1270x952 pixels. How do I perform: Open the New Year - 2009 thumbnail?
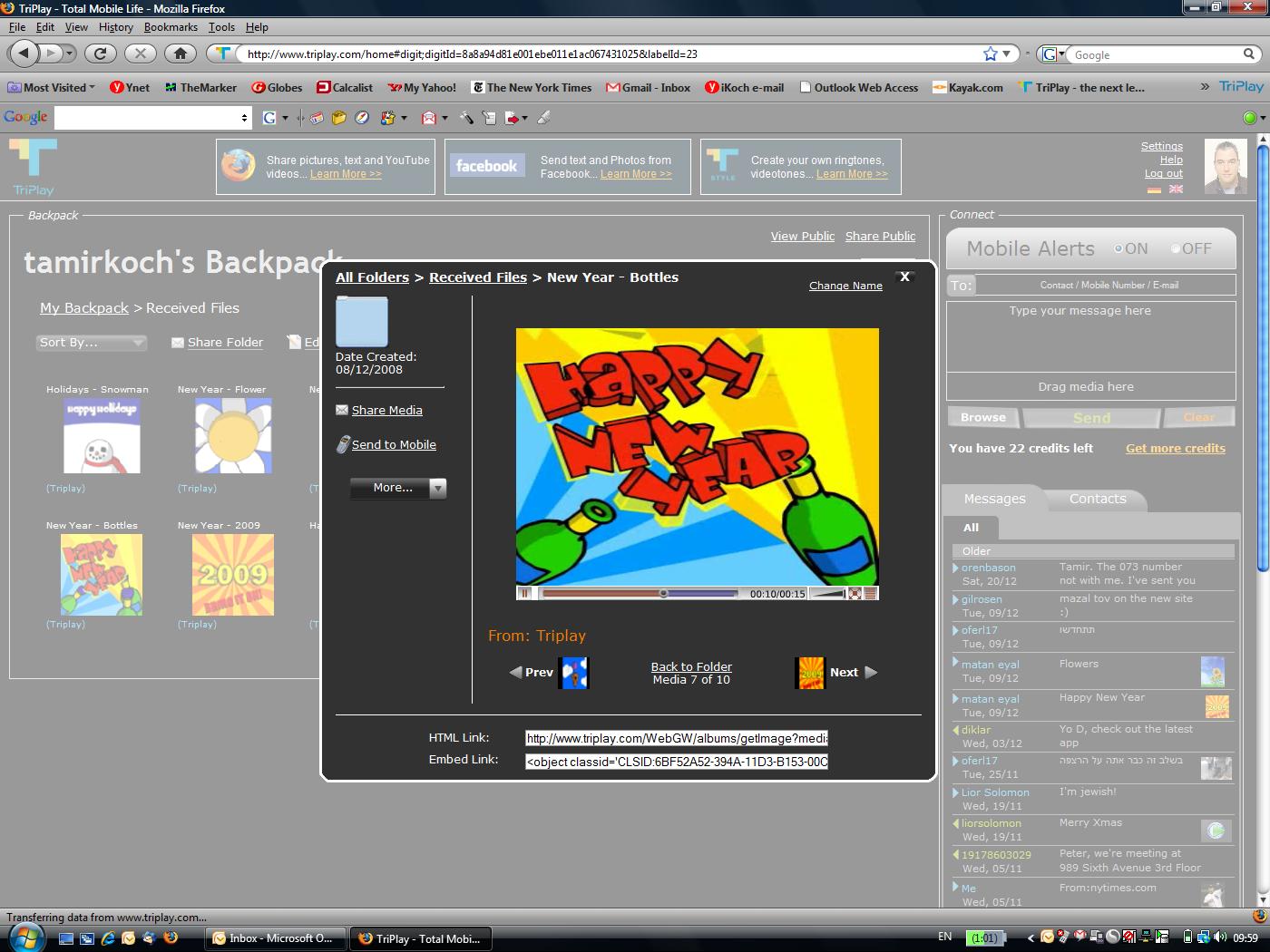tap(233, 575)
